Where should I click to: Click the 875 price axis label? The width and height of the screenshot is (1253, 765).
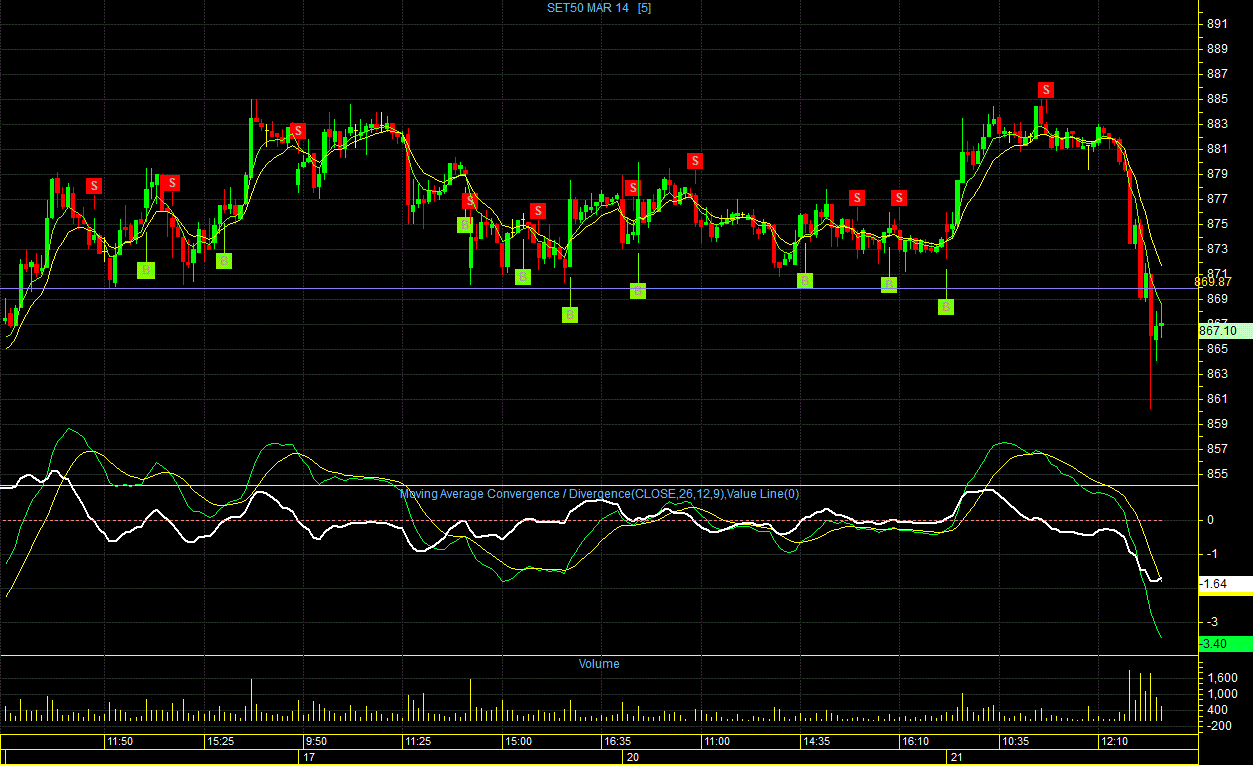tap(1218, 224)
